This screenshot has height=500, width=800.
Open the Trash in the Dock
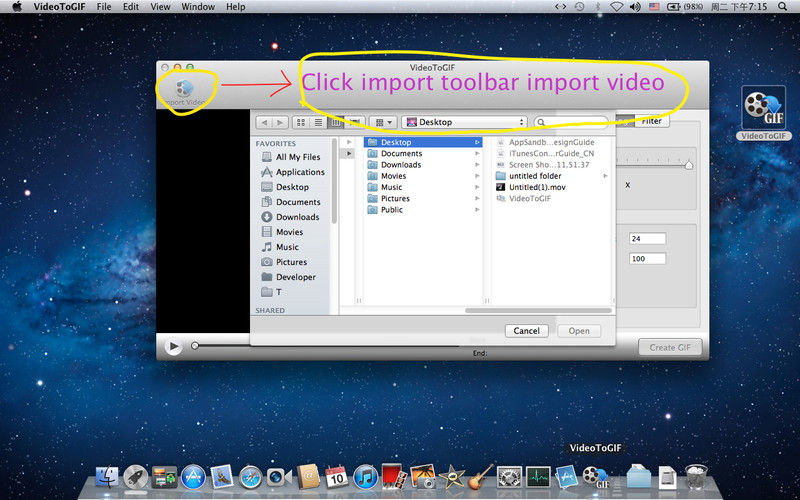coord(696,477)
